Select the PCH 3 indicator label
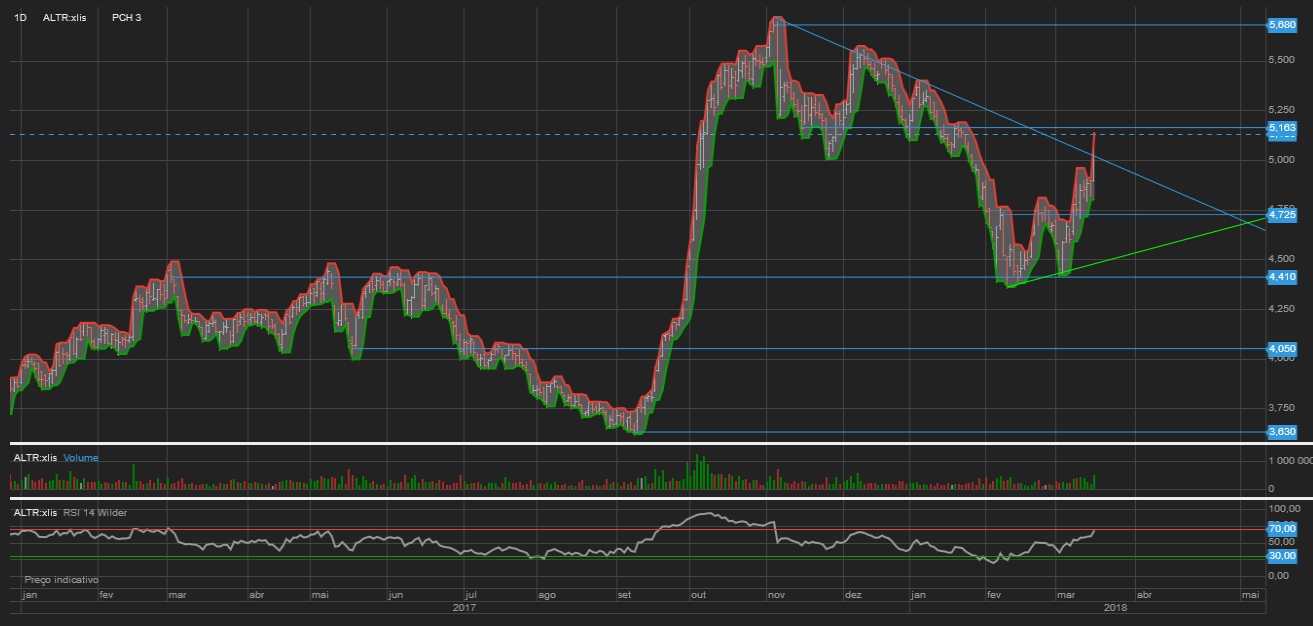The height and width of the screenshot is (626, 1313). [x=127, y=18]
